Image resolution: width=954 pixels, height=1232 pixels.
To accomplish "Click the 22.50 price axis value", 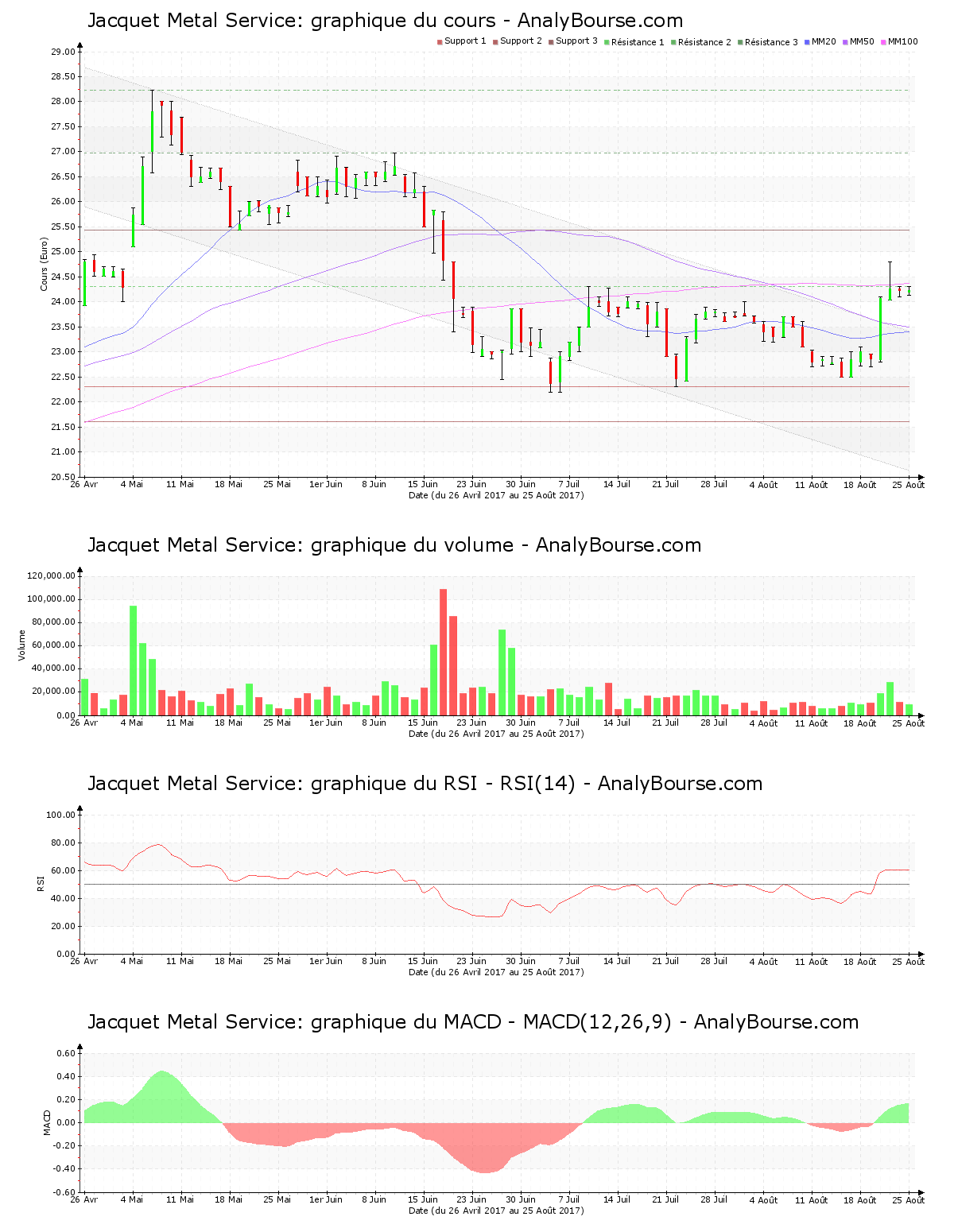I will (x=64, y=377).
